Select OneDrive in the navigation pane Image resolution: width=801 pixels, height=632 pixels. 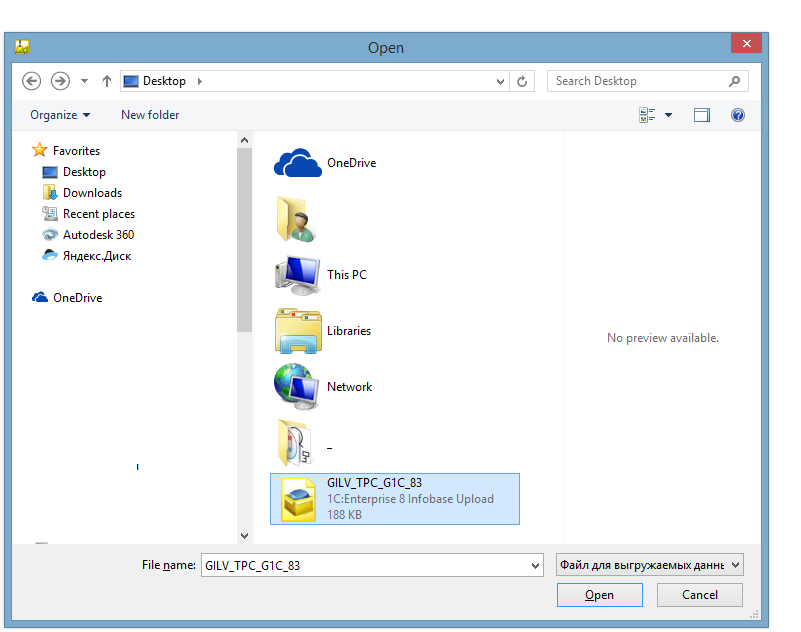(78, 297)
